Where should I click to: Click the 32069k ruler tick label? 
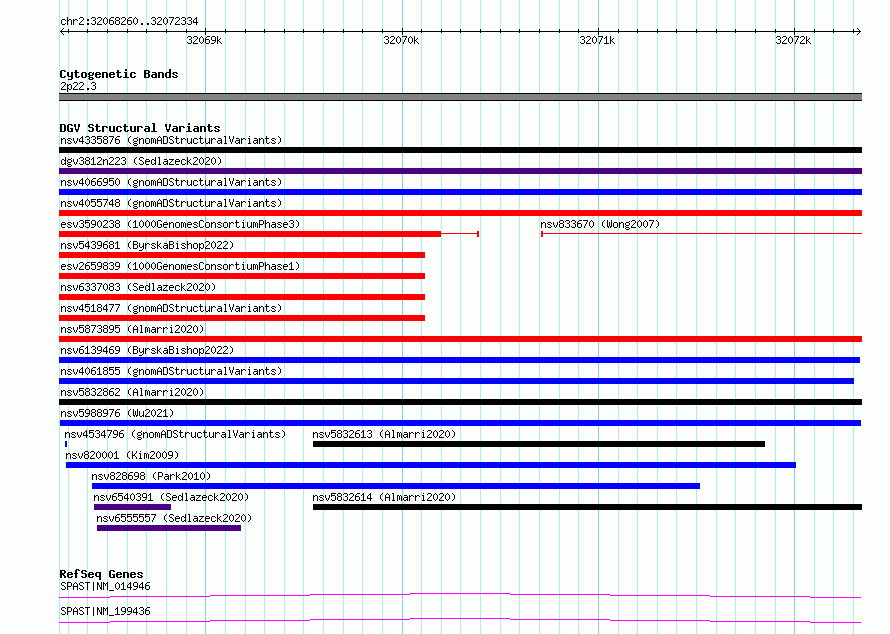point(204,40)
